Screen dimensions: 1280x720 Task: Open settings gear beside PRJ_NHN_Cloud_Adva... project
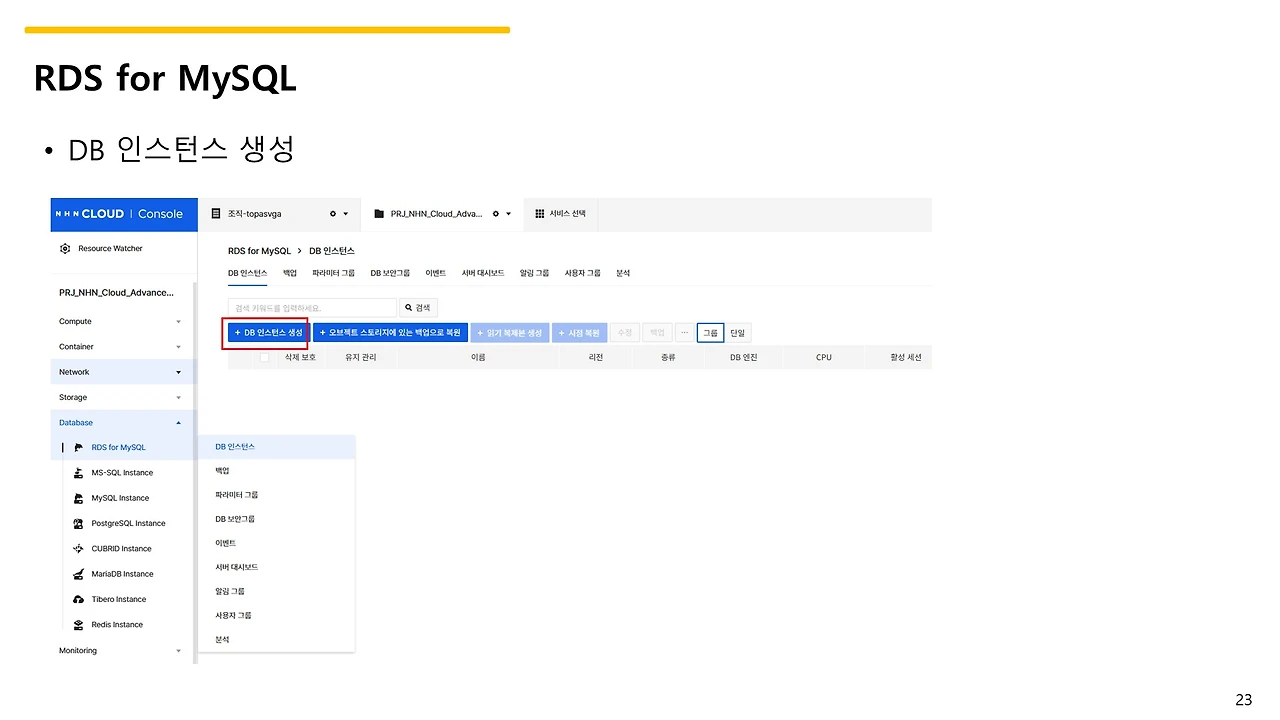(496, 214)
